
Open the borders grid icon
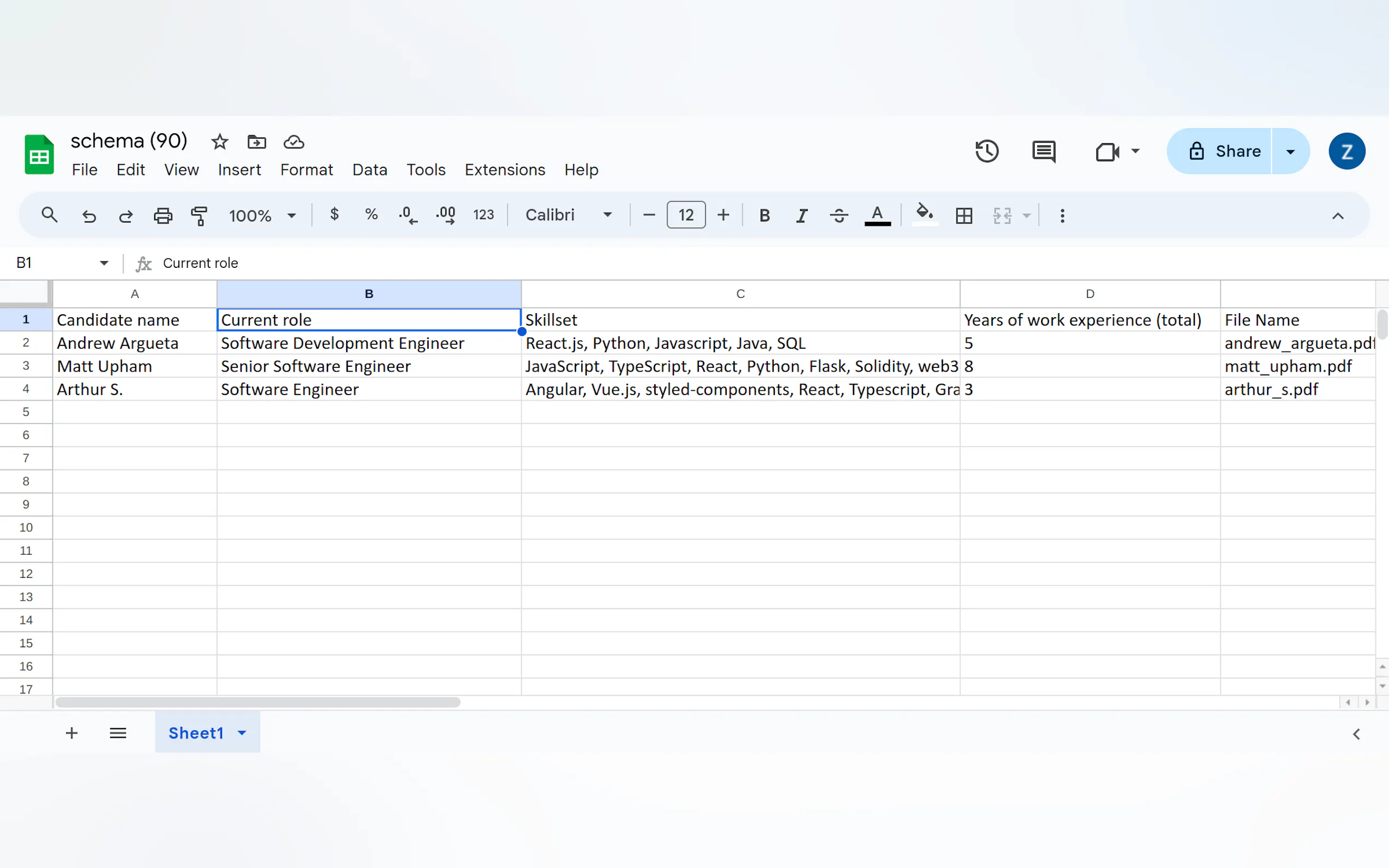click(x=964, y=216)
